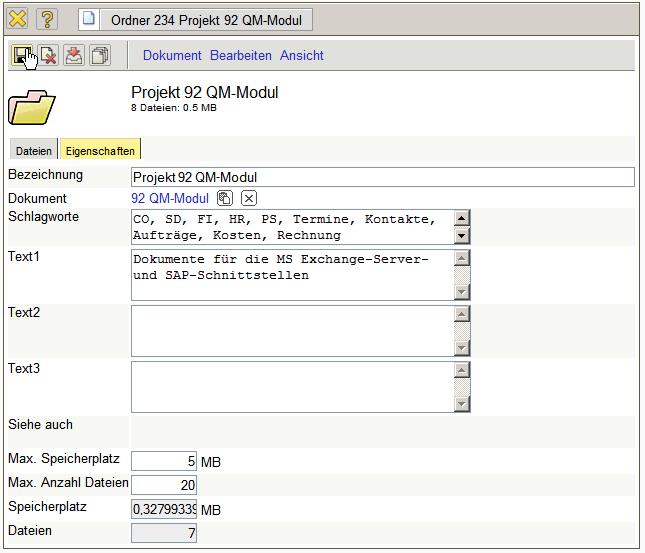645x553 pixels.
Task: Click the Schlagworte scrollbar up arrow
Action: pyautogui.click(x=462, y=218)
